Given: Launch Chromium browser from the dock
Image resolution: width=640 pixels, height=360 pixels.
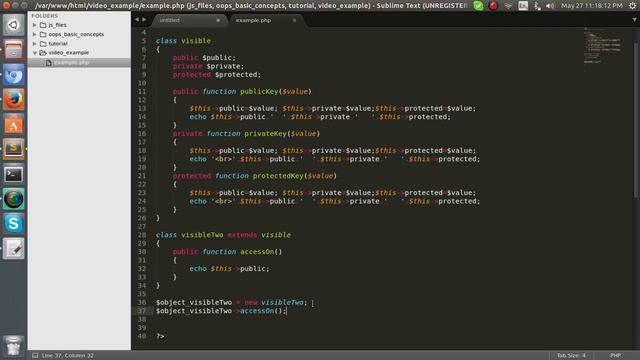Looking at the screenshot, I should coord(13,75).
